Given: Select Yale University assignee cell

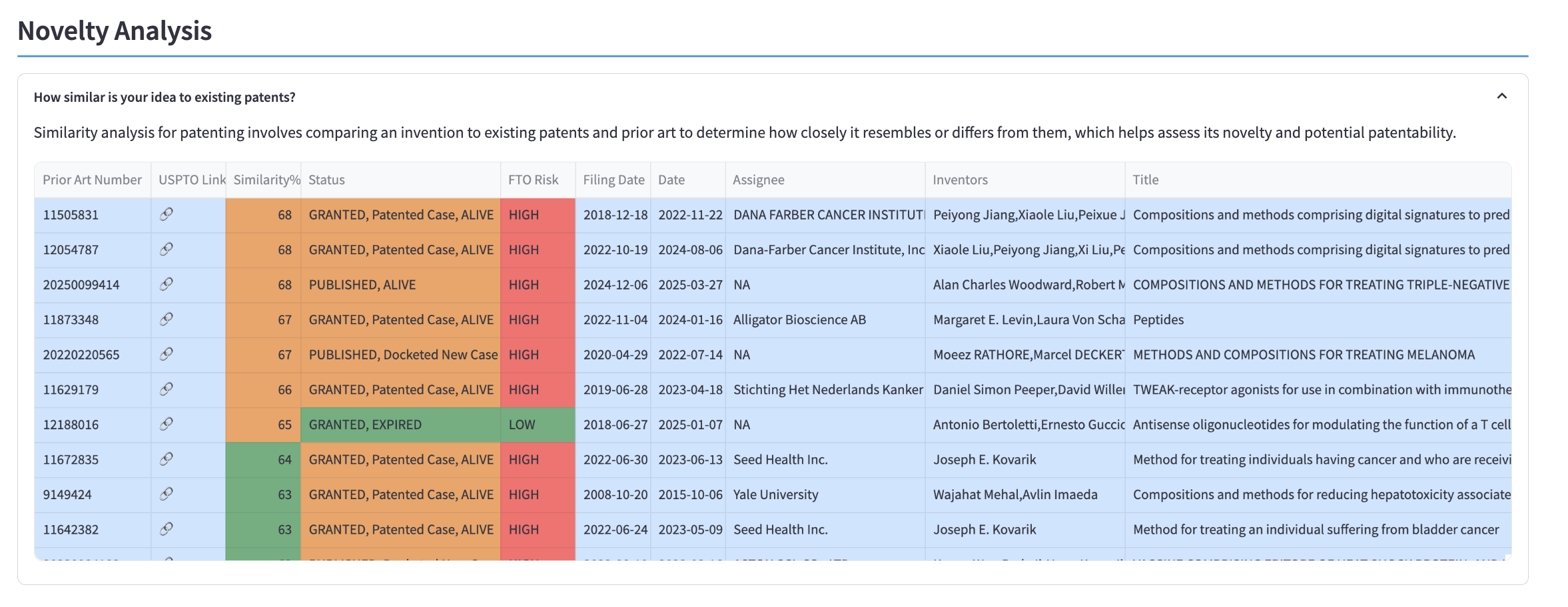Looking at the screenshot, I should (775, 495).
